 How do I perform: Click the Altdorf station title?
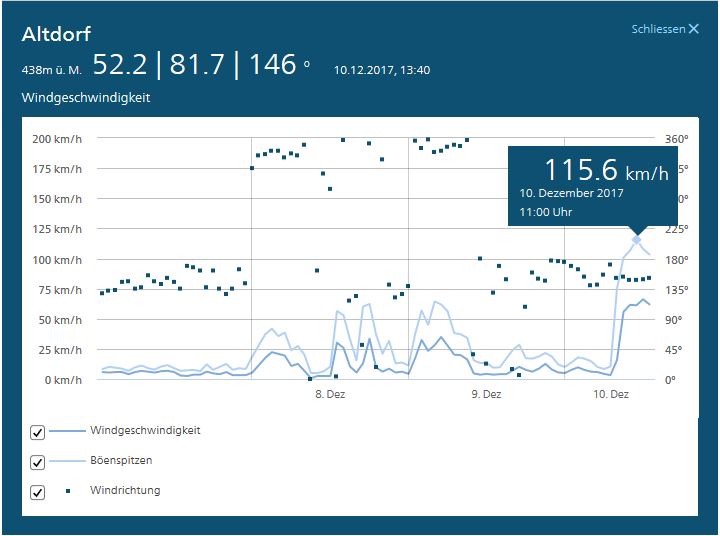(x=56, y=35)
